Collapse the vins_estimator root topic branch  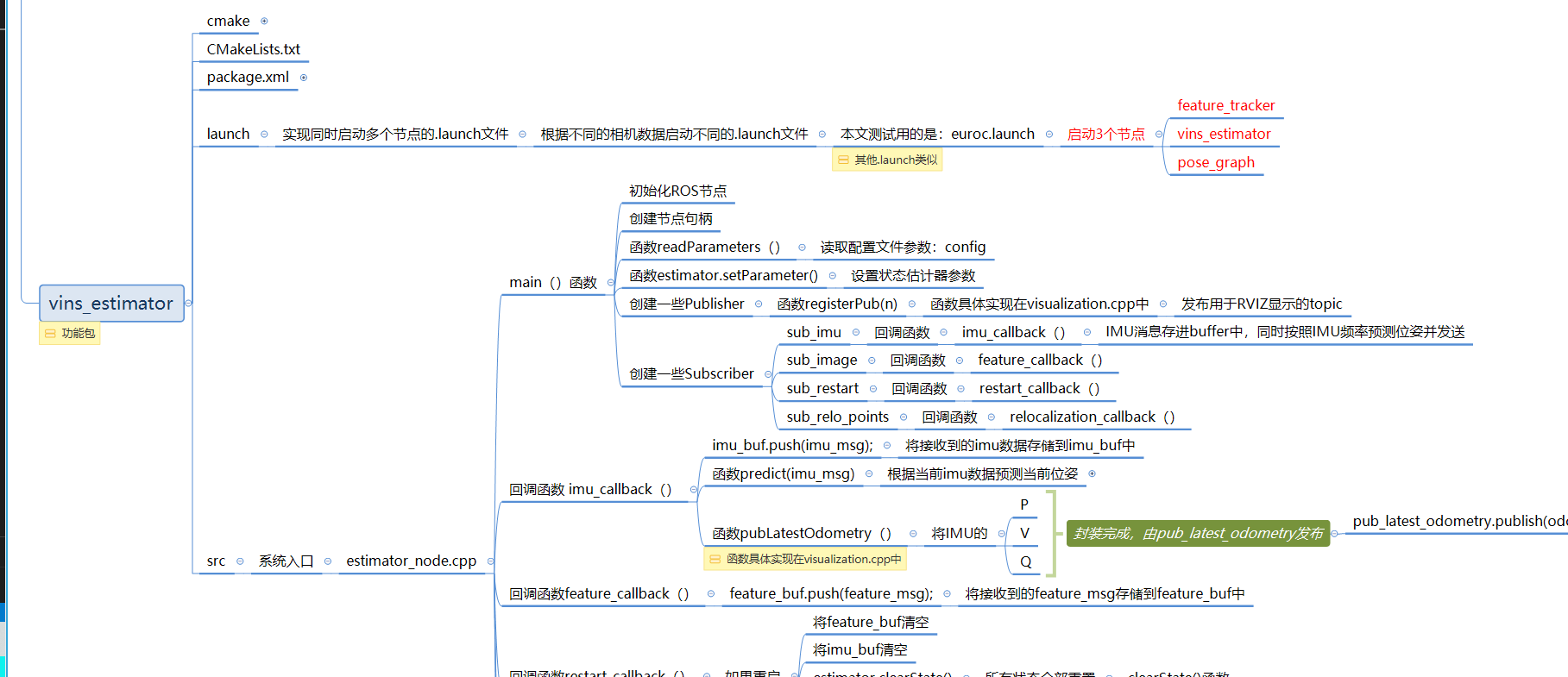(x=188, y=304)
